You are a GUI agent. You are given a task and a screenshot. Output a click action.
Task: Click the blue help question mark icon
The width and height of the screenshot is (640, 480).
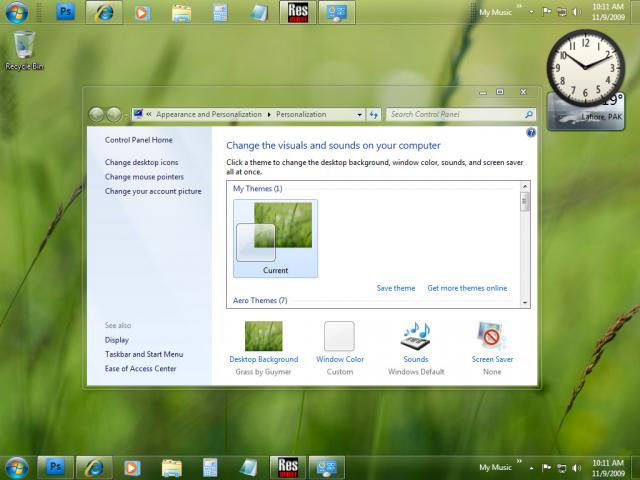[531, 132]
